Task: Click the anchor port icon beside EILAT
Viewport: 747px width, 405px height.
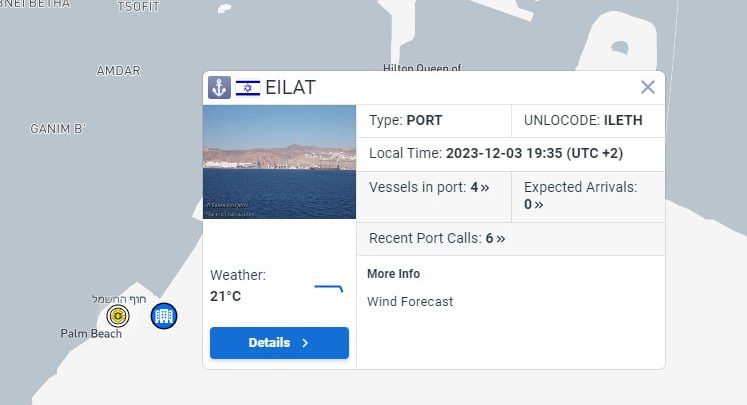Action: pyautogui.click(x=219, y=87)
